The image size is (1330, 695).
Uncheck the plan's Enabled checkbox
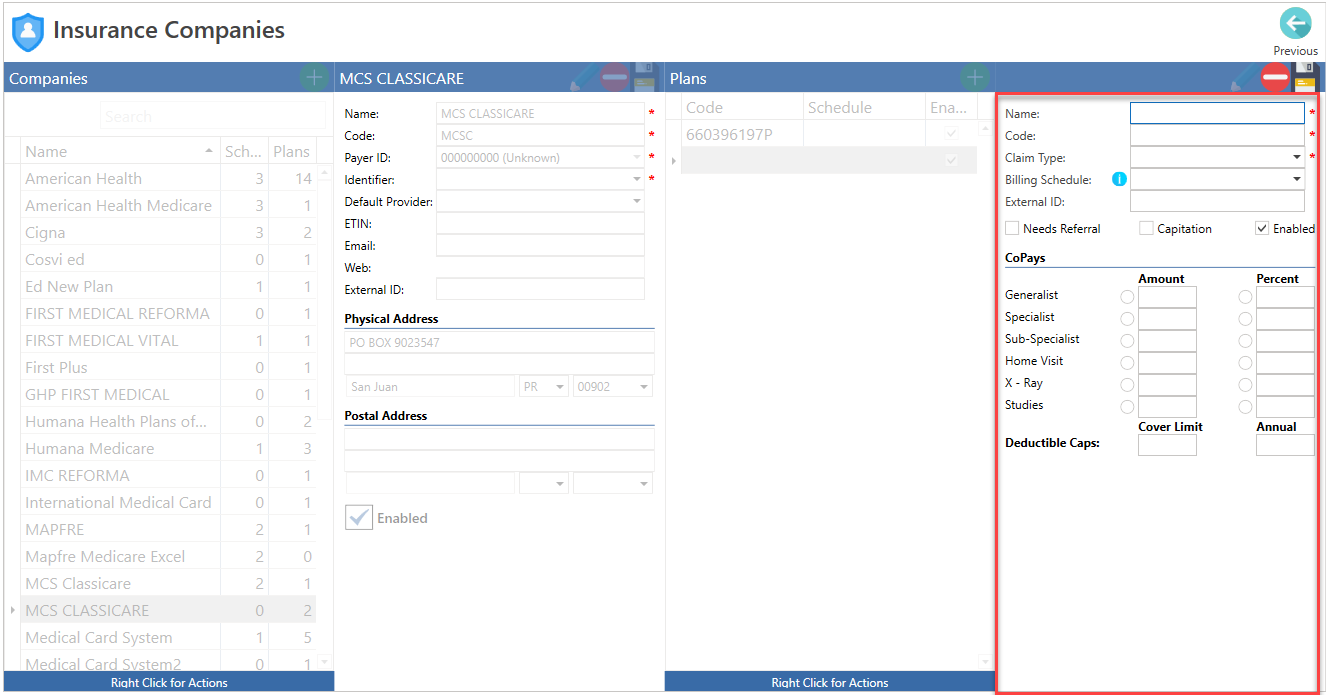(x=1262, y=229)
